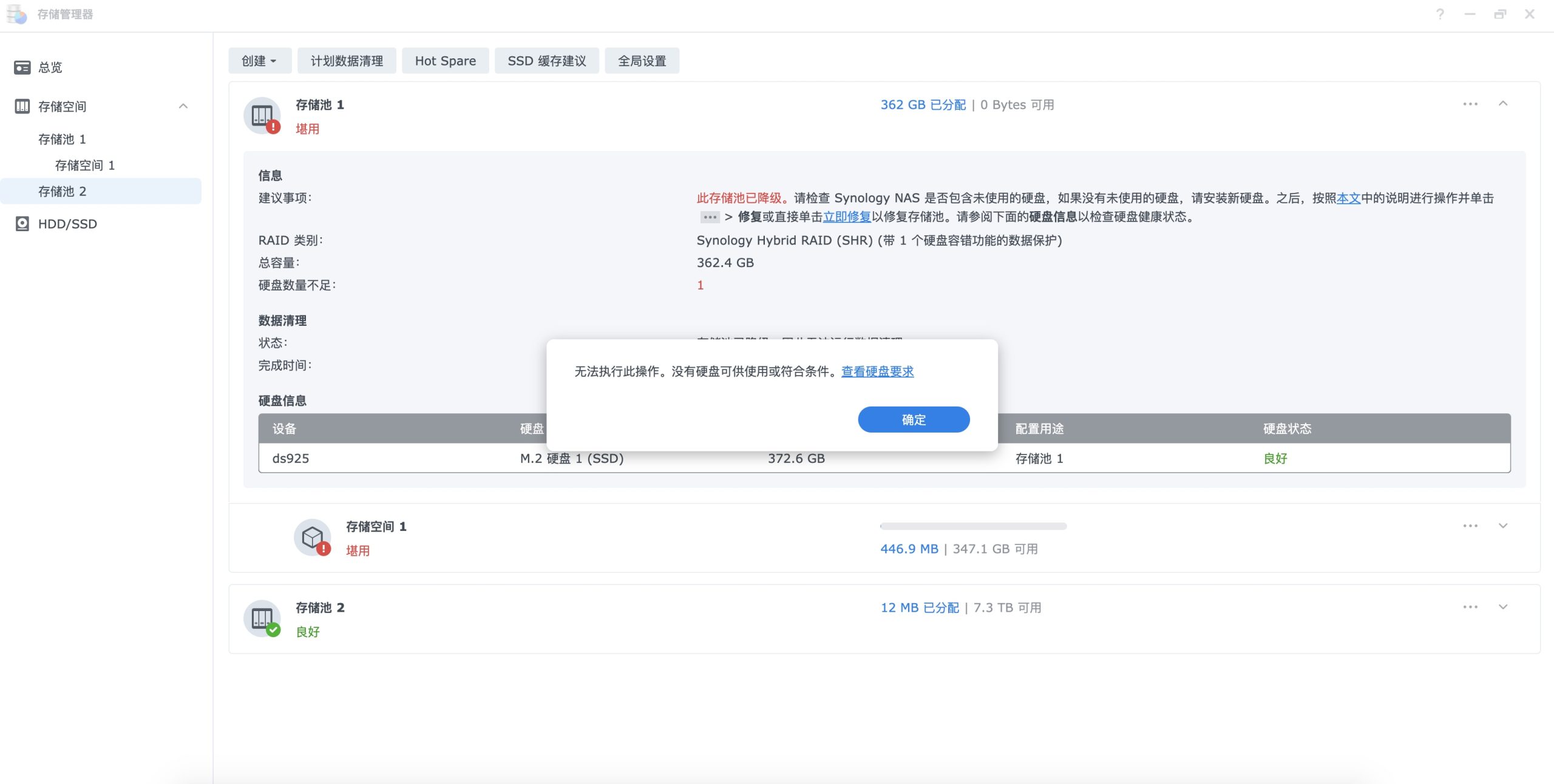Click the 存储空间 1 volume cube icon
This screenshot has width=1554, height=784.
[x=313, y=537]
